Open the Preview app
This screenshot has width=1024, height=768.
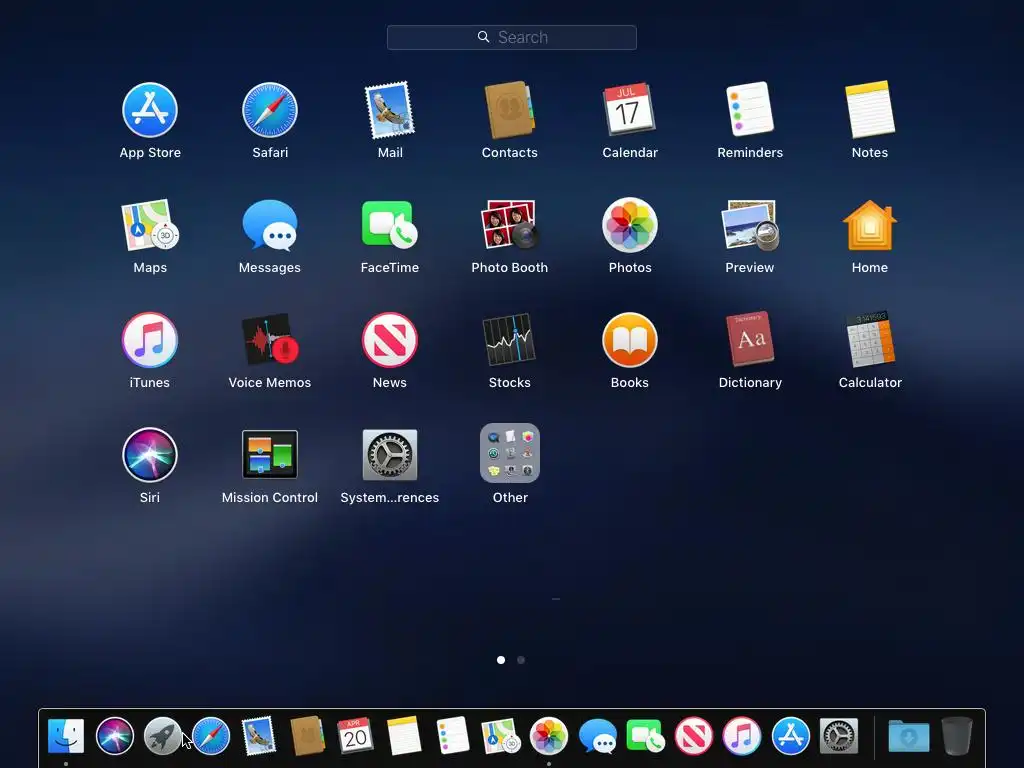click(x=750, y=225)
